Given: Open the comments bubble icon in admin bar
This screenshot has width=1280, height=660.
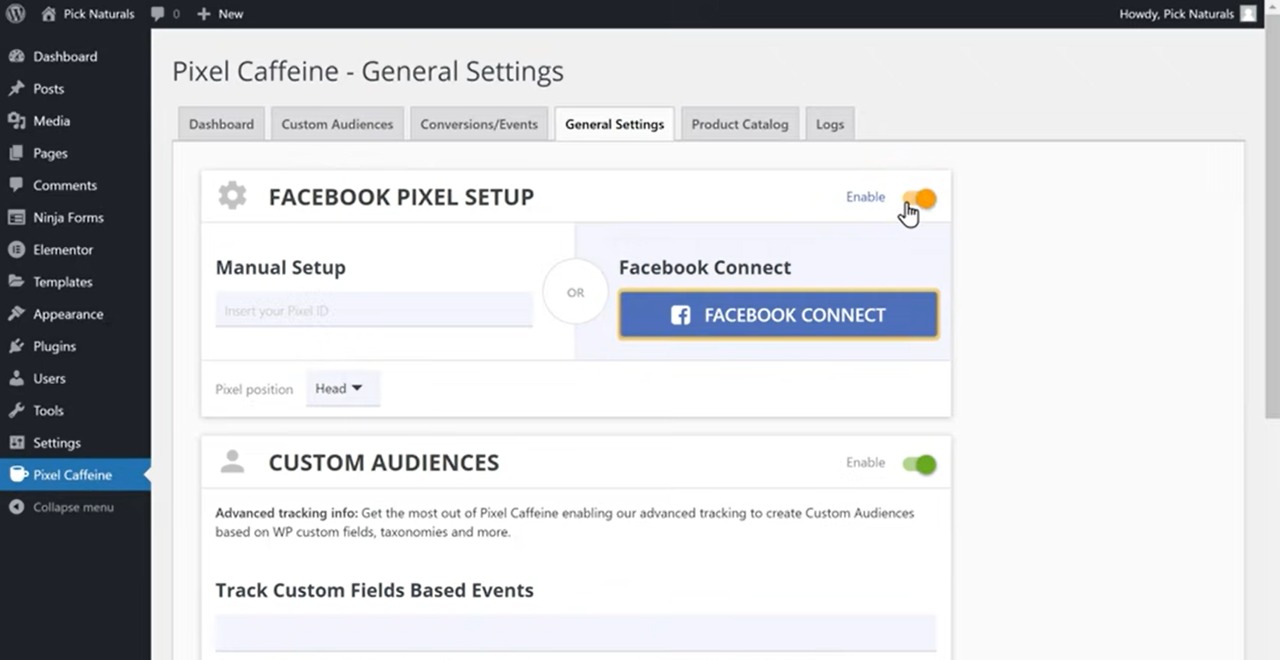Looking at the screenshot, I should pos(158,14).
